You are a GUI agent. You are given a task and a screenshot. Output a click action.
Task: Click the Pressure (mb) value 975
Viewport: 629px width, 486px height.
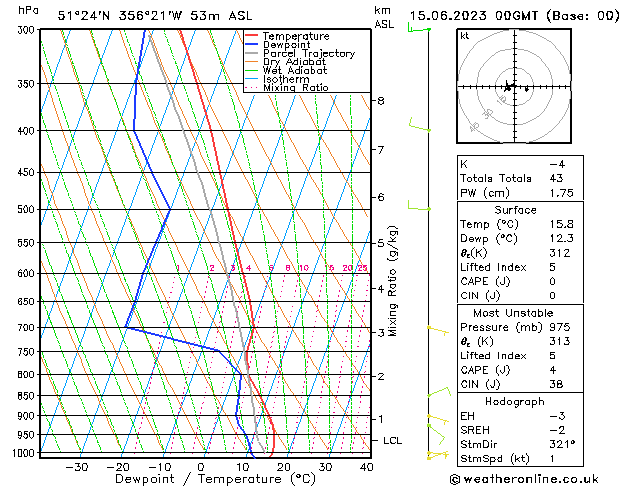[x=560, y=327]
